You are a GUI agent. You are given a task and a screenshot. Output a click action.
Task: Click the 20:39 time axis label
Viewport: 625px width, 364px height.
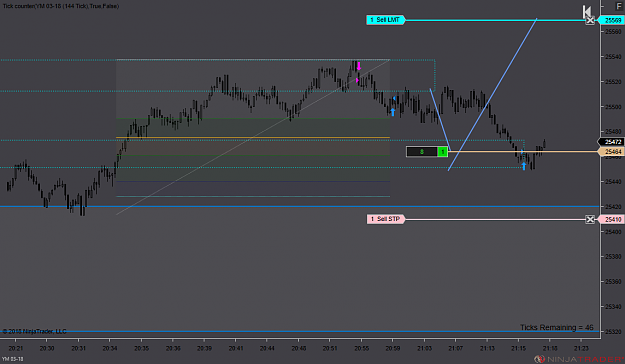coord(204,348)
